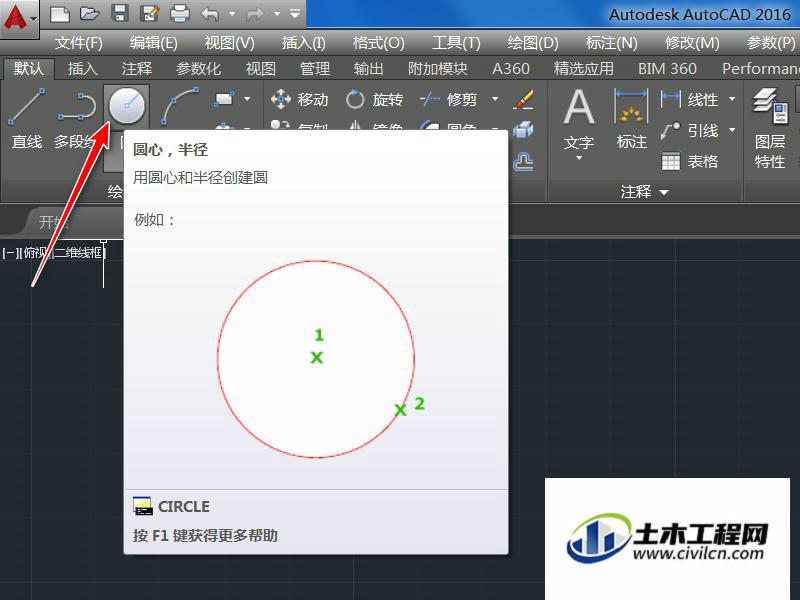Create a new drawing from quick access toolbar
This screenshot has width=800, height=600.
[60, 14]
